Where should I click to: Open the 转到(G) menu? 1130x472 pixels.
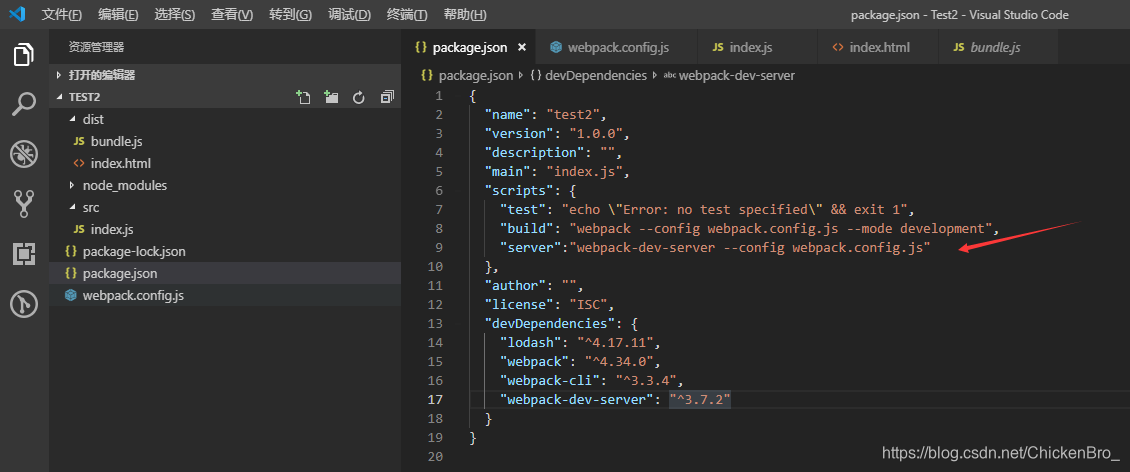[x=290, y=14]
